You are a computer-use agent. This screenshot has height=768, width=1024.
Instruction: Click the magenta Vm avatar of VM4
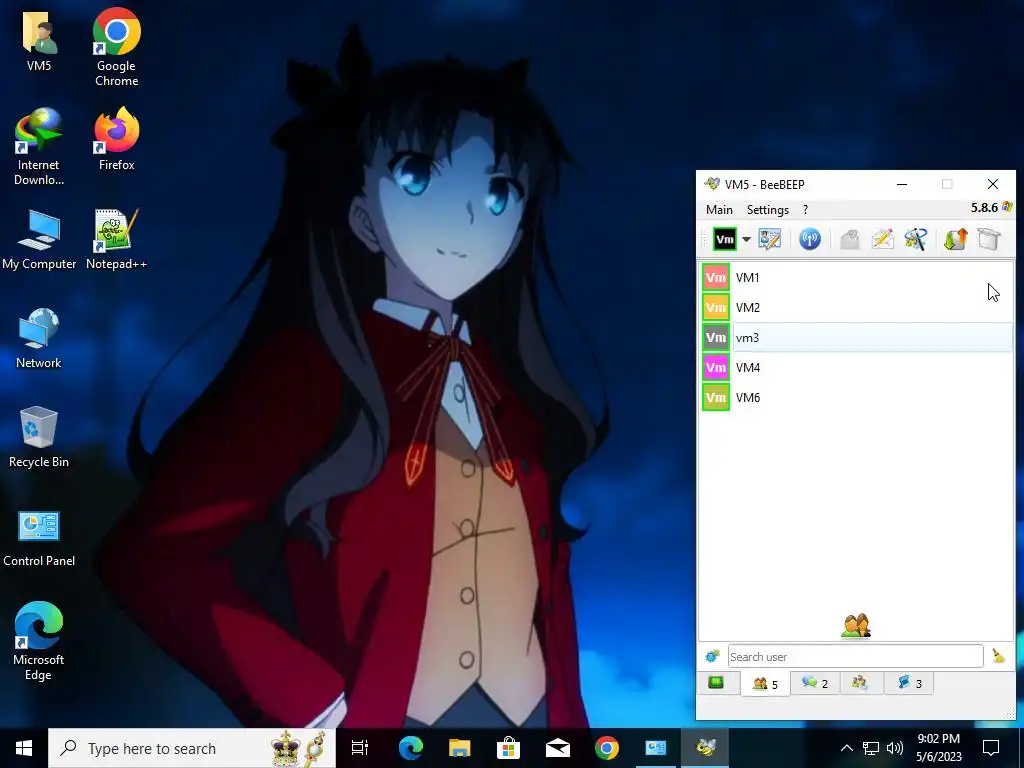[x=716, y=368]
